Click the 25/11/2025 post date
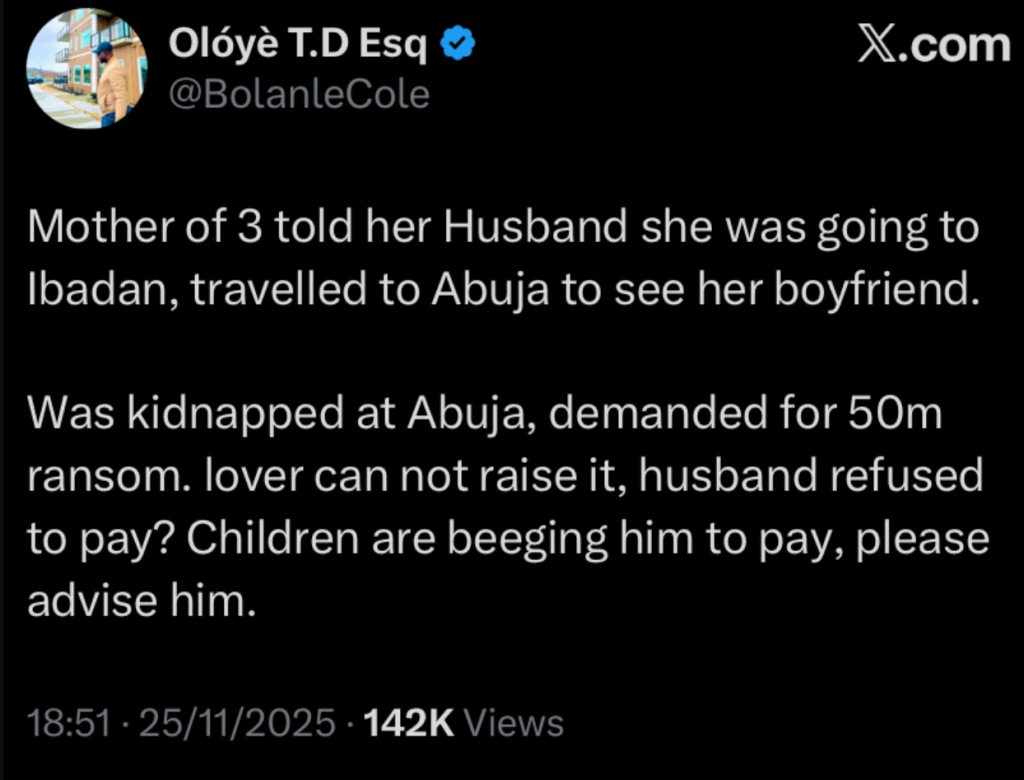Image resolution: width=1024 pixels, height=780 pixels. click(238, 723)
